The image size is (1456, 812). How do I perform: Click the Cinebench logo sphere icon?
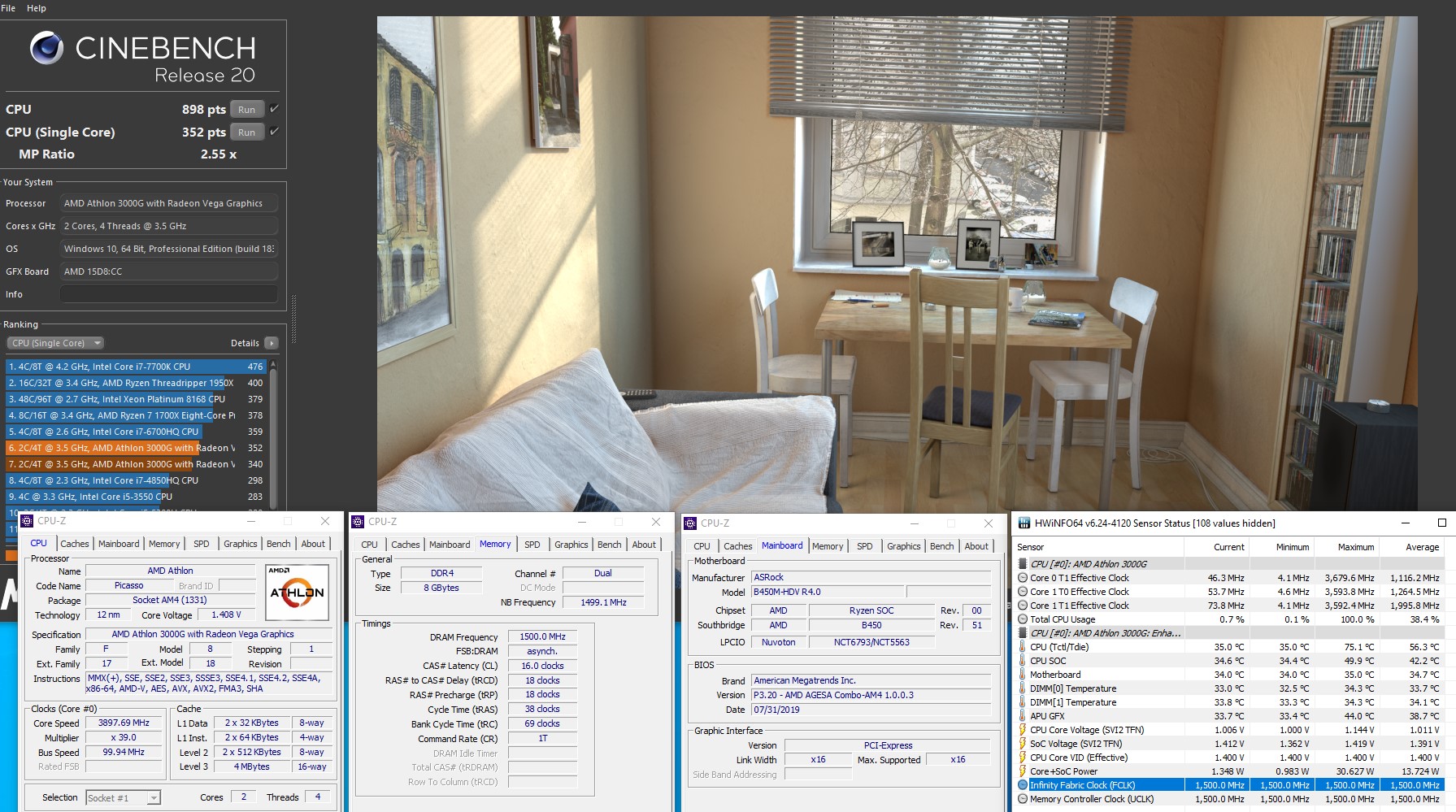point(47,49)
